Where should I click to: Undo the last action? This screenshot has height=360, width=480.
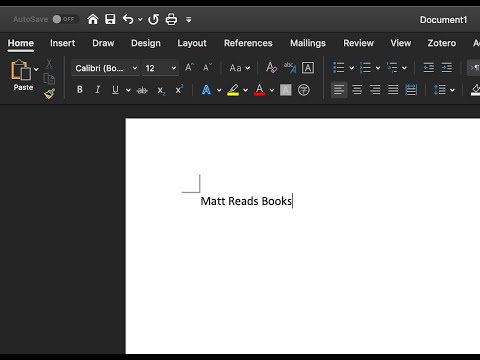click(x=128, y=19)
